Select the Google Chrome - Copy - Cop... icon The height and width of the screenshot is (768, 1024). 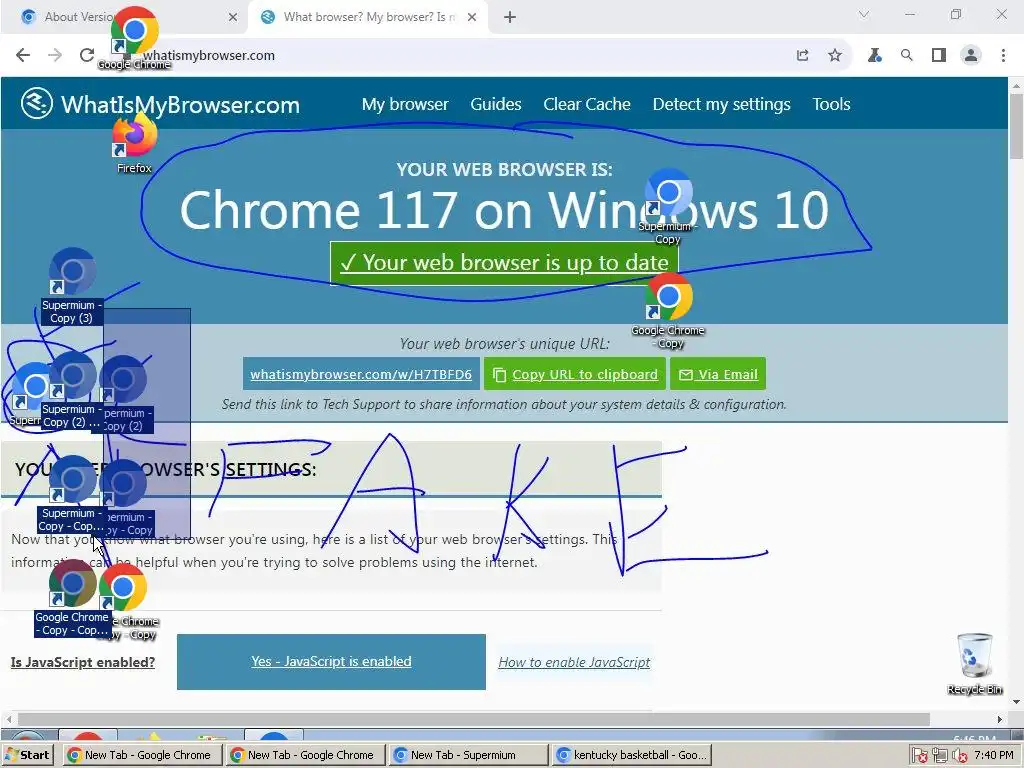click(72, 598)
